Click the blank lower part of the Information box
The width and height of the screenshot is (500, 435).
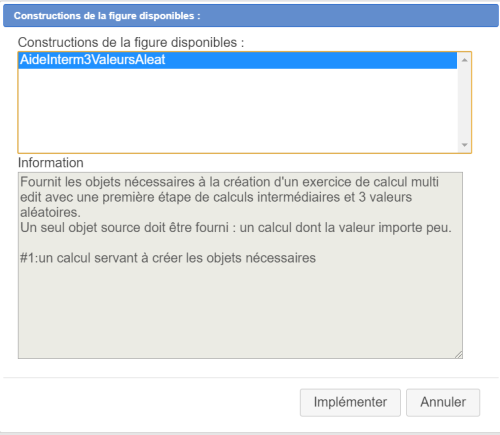pos(240,310)
